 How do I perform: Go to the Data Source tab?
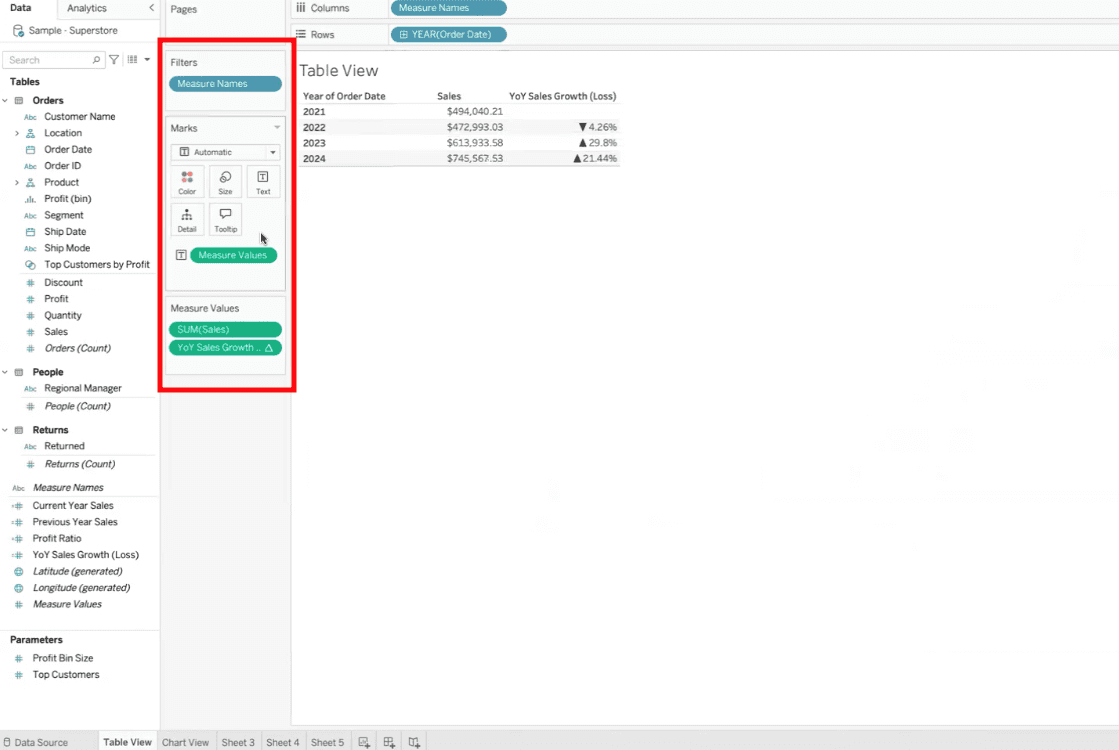[x=42, y=742]
